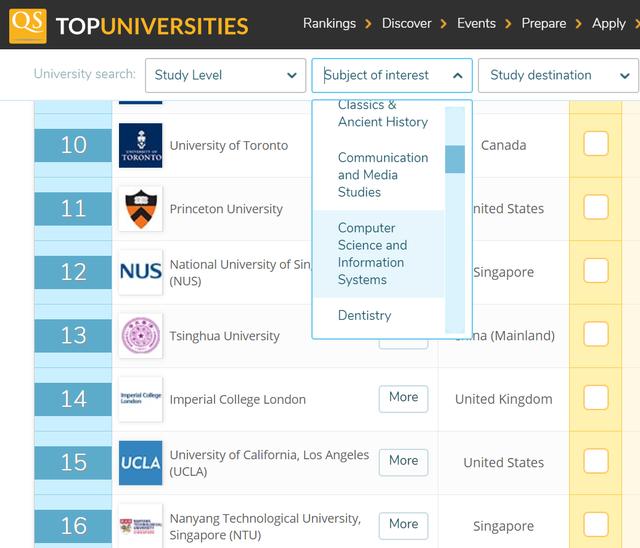Screen dimensions: 640x548
Task: Expand the Study destination dropdown
Action: pyautogui.click(x=557, y=75)
